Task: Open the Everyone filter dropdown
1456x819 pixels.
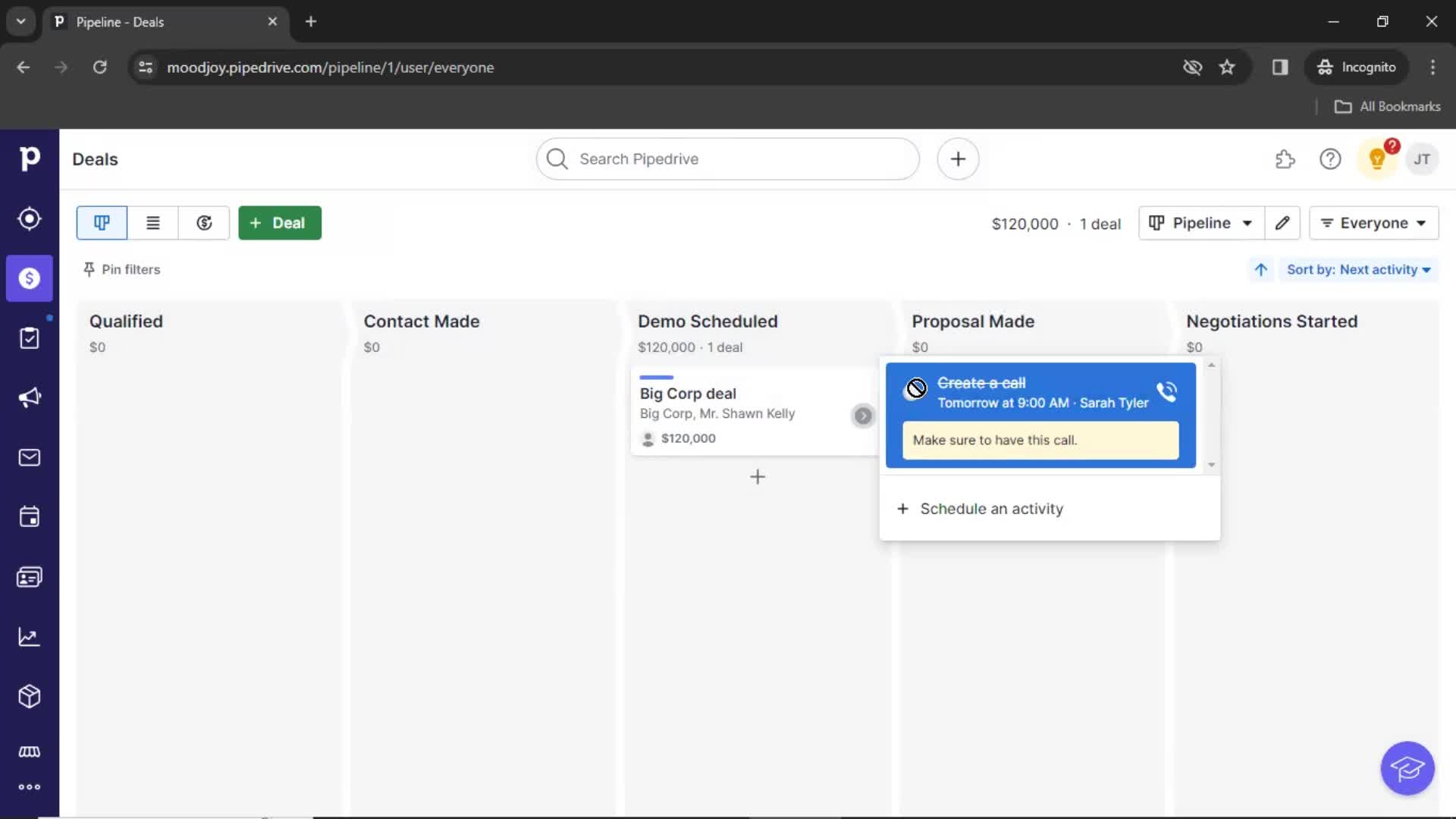Action: (1373, 223)
